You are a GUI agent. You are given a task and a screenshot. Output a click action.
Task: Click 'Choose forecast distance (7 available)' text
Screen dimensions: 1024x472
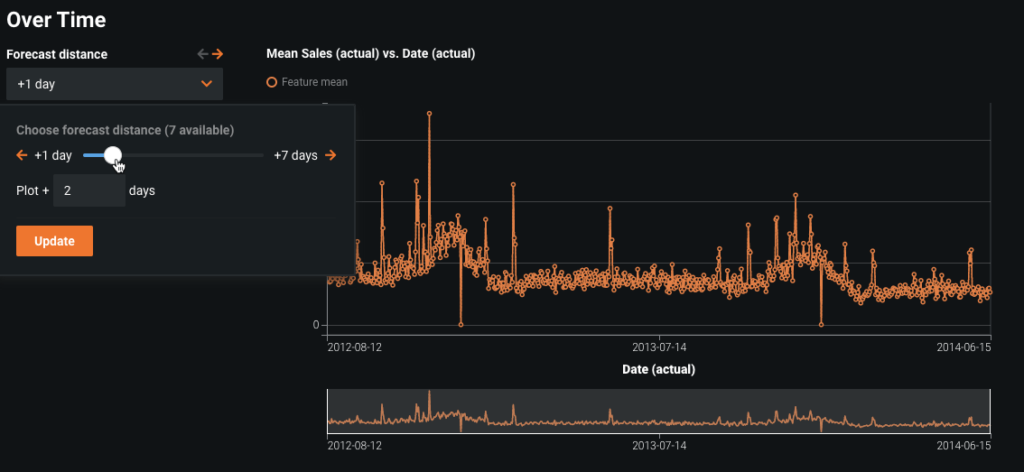pos(125,130)
